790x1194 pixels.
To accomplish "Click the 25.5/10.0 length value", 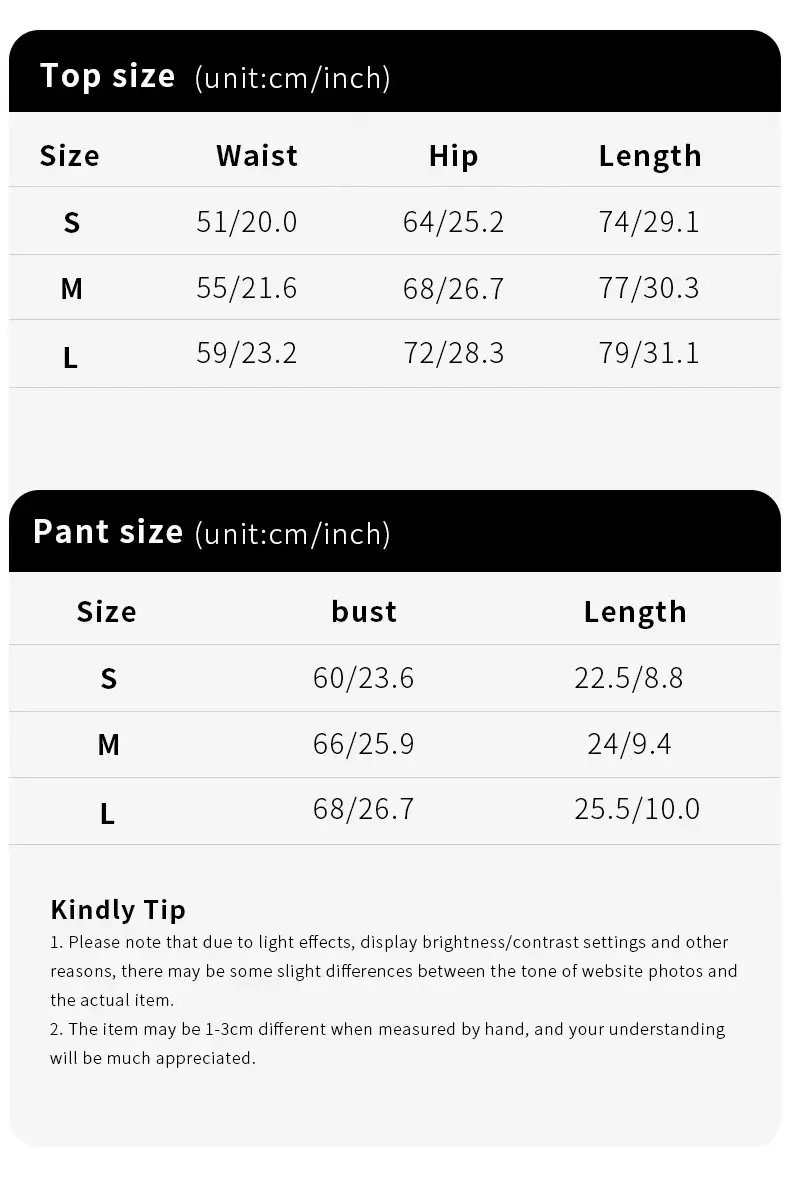I will pyautogui.click(x=637, y=809).
